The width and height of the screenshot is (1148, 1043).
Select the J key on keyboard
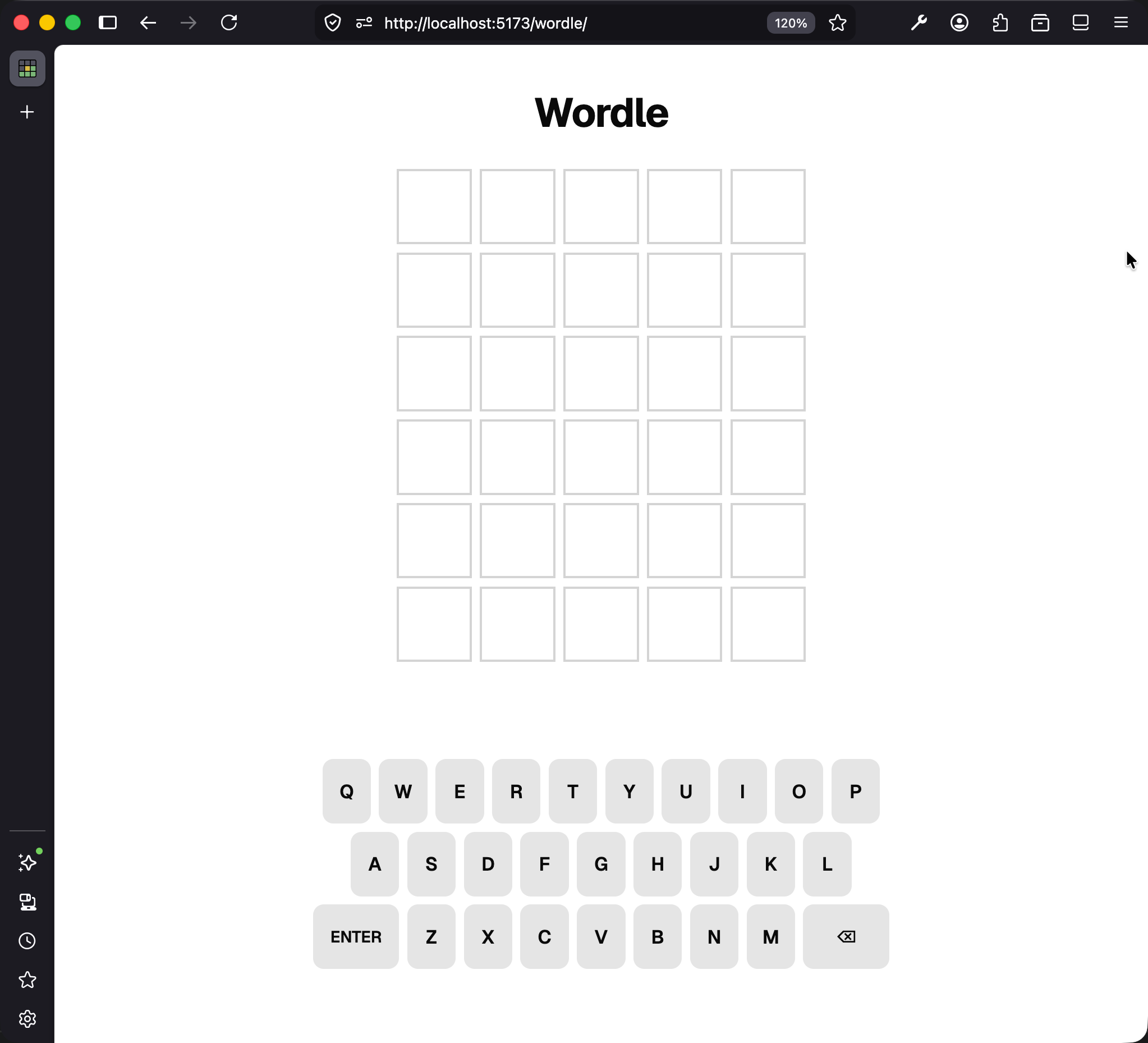click(x=714, y=863)
